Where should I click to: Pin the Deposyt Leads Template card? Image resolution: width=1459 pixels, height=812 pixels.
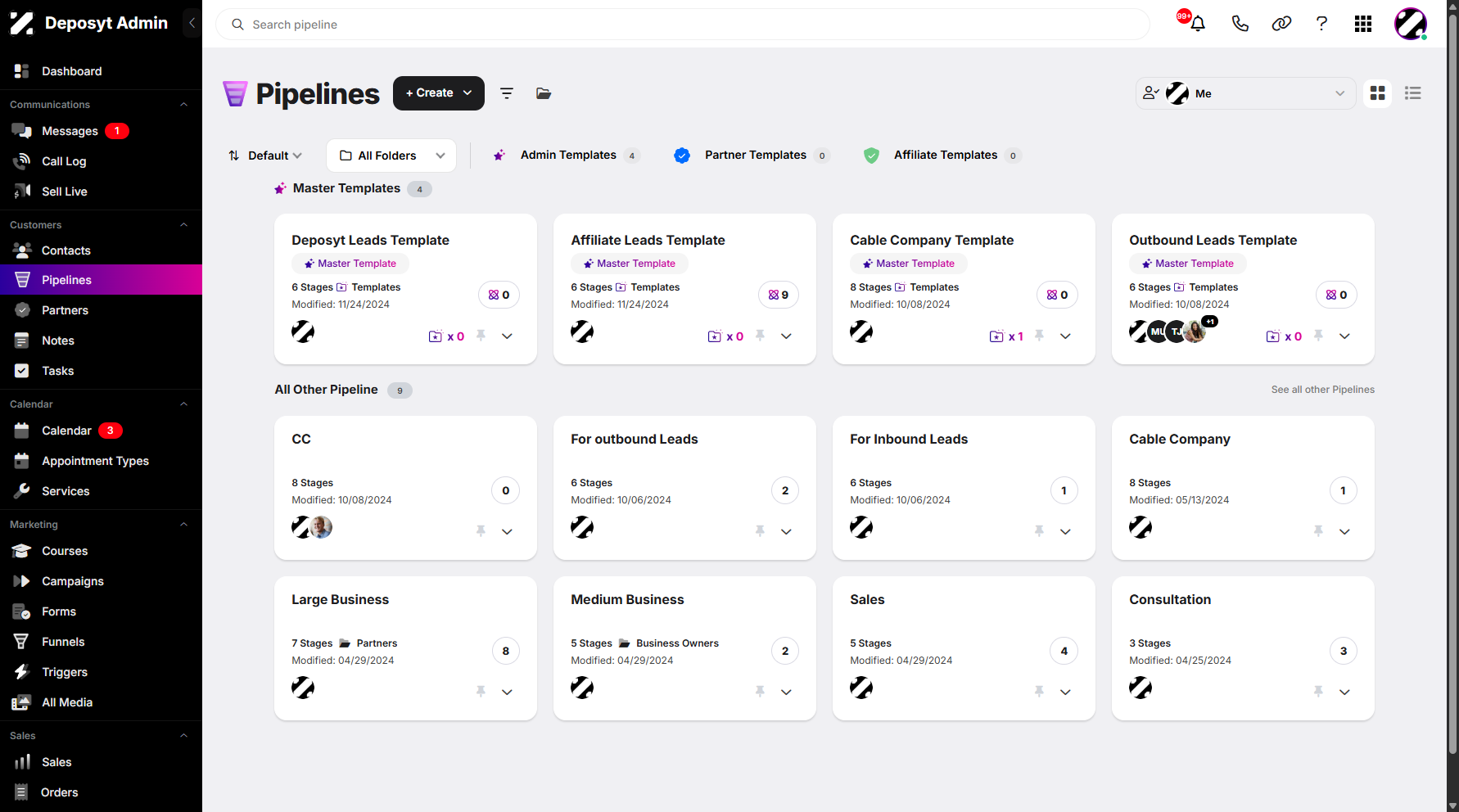point(481,336)
